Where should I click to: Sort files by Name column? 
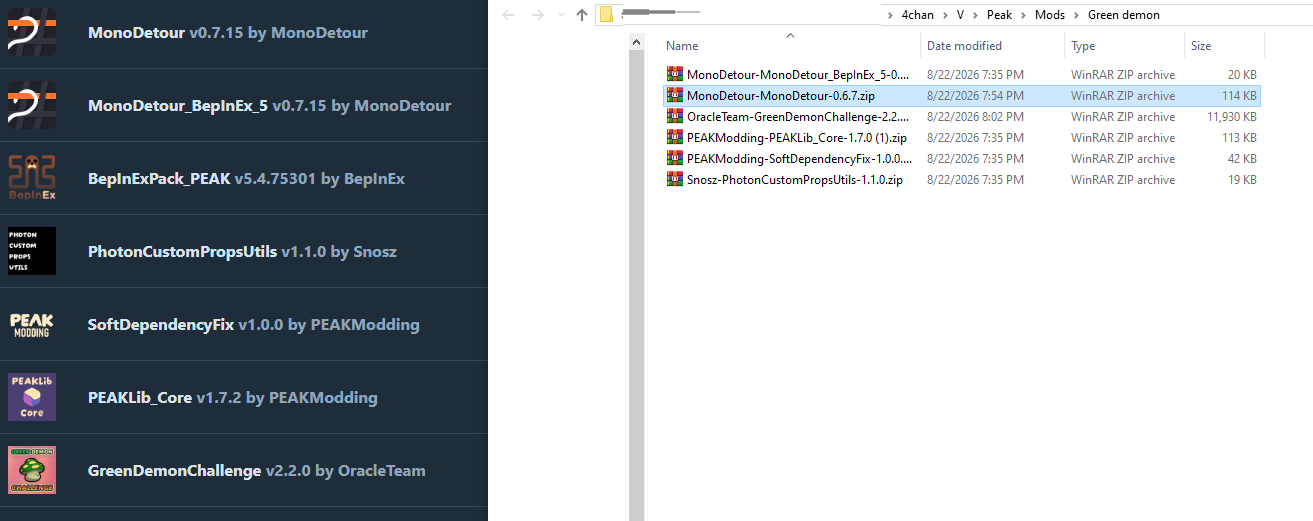[790, 46]
